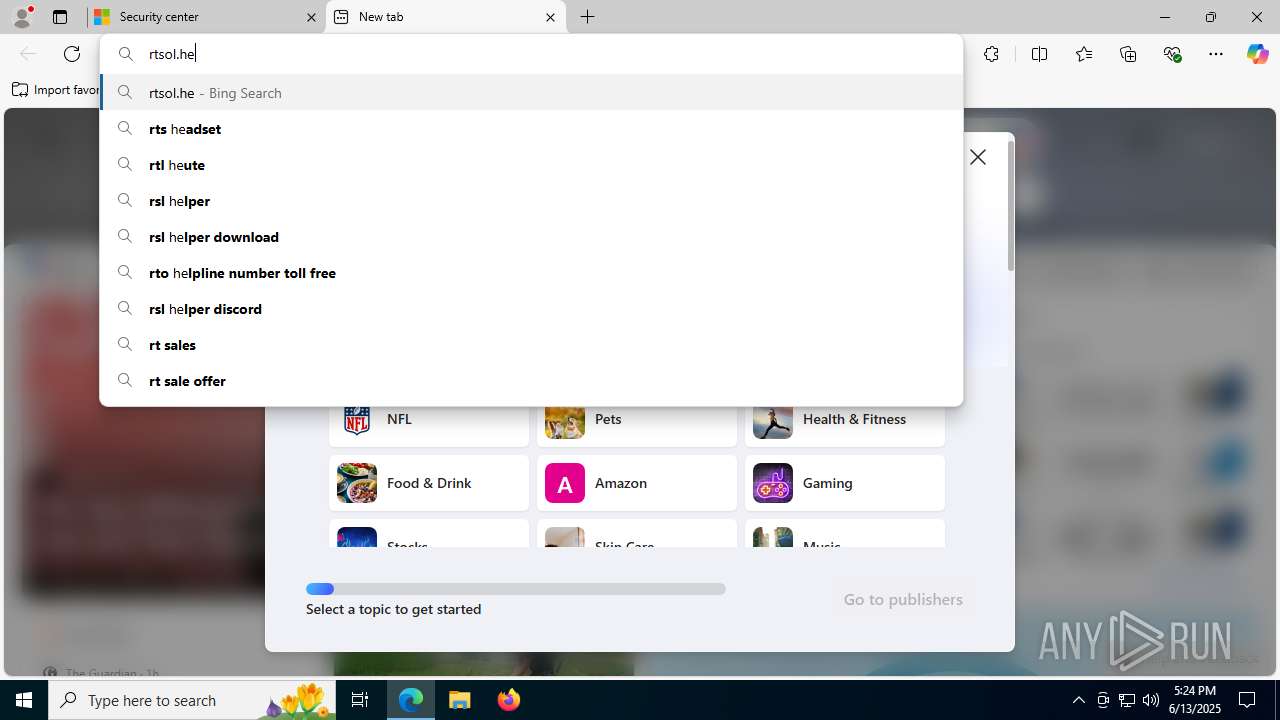Open Microsoft Edge from the taskbar
1280x720 pixels.
point(411,700)
